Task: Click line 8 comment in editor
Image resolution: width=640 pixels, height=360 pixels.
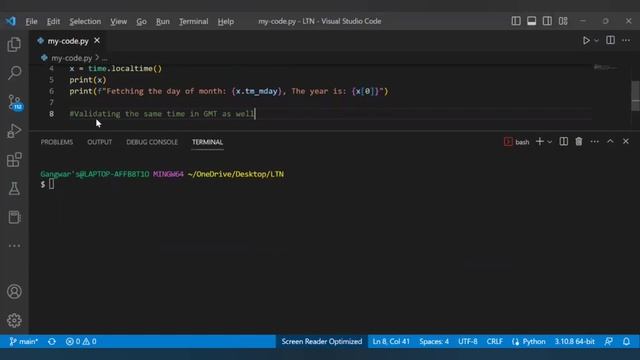Action: point(162,114)
